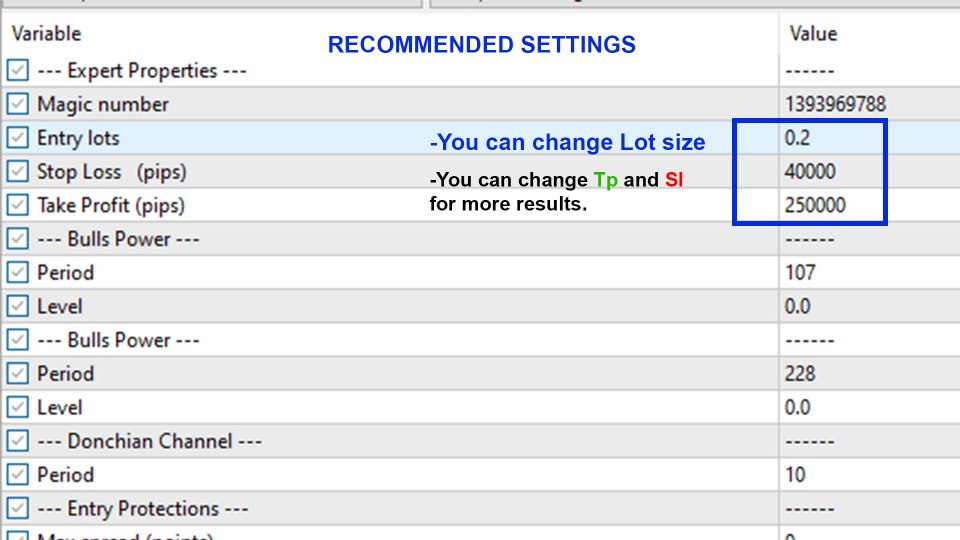The width and height of the screenshot is (960, 540).
Task: Toggle the Donchian Channel Period checkbox
Action: (17, 474)
